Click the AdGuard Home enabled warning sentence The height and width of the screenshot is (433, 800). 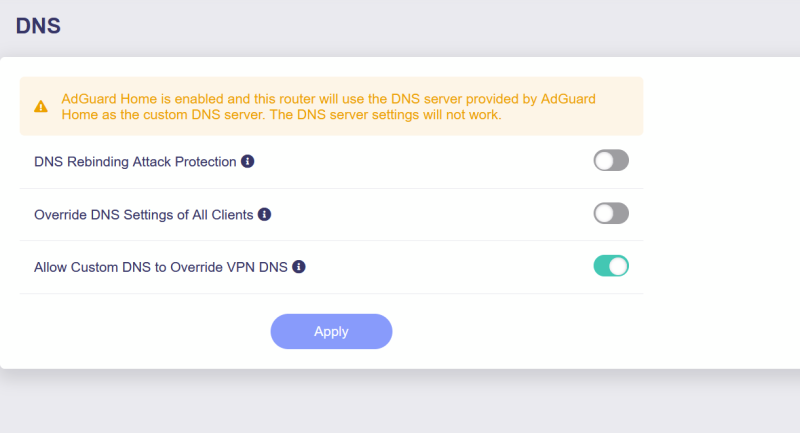(x=300, y=99)
